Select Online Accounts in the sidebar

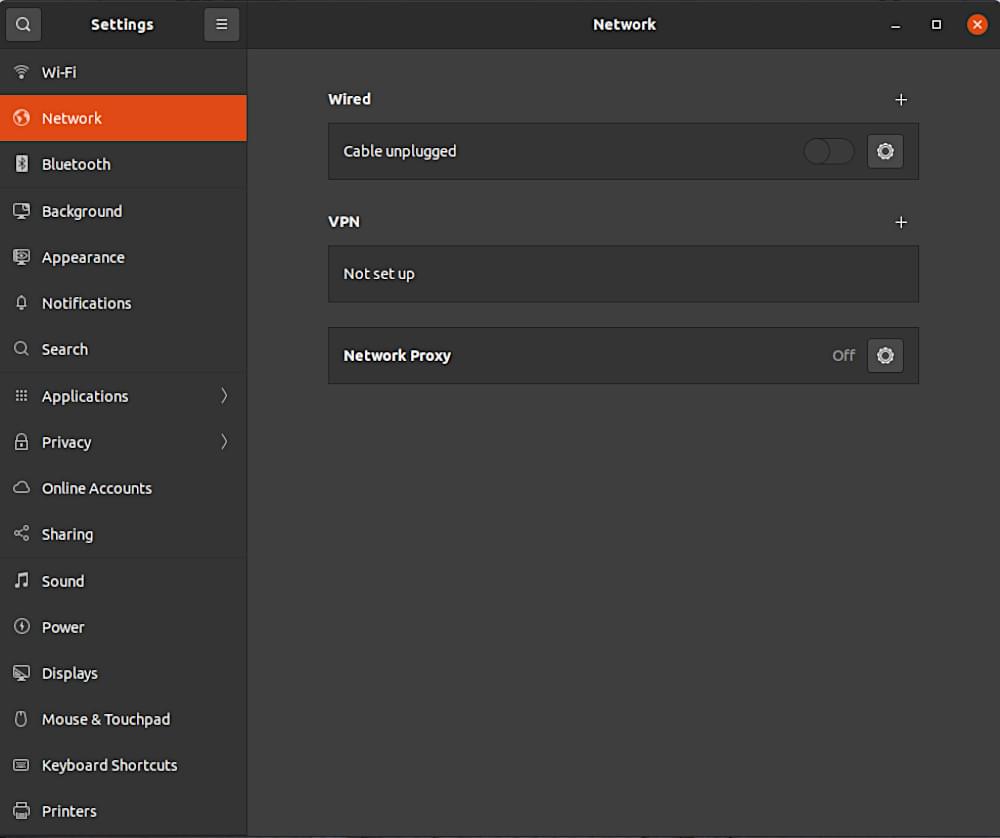pyautogui.click(x=96, y=488)
